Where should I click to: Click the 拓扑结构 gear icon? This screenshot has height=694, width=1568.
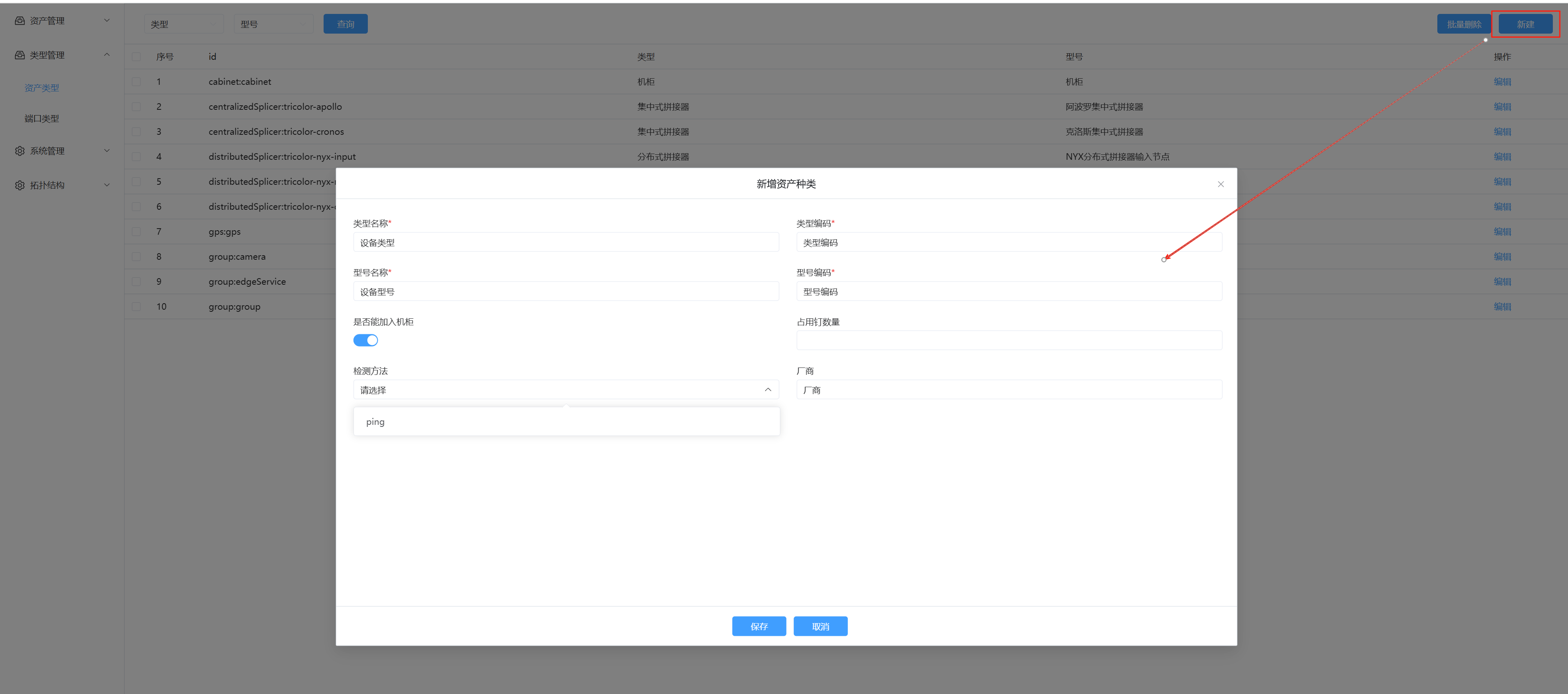point(20,185)
